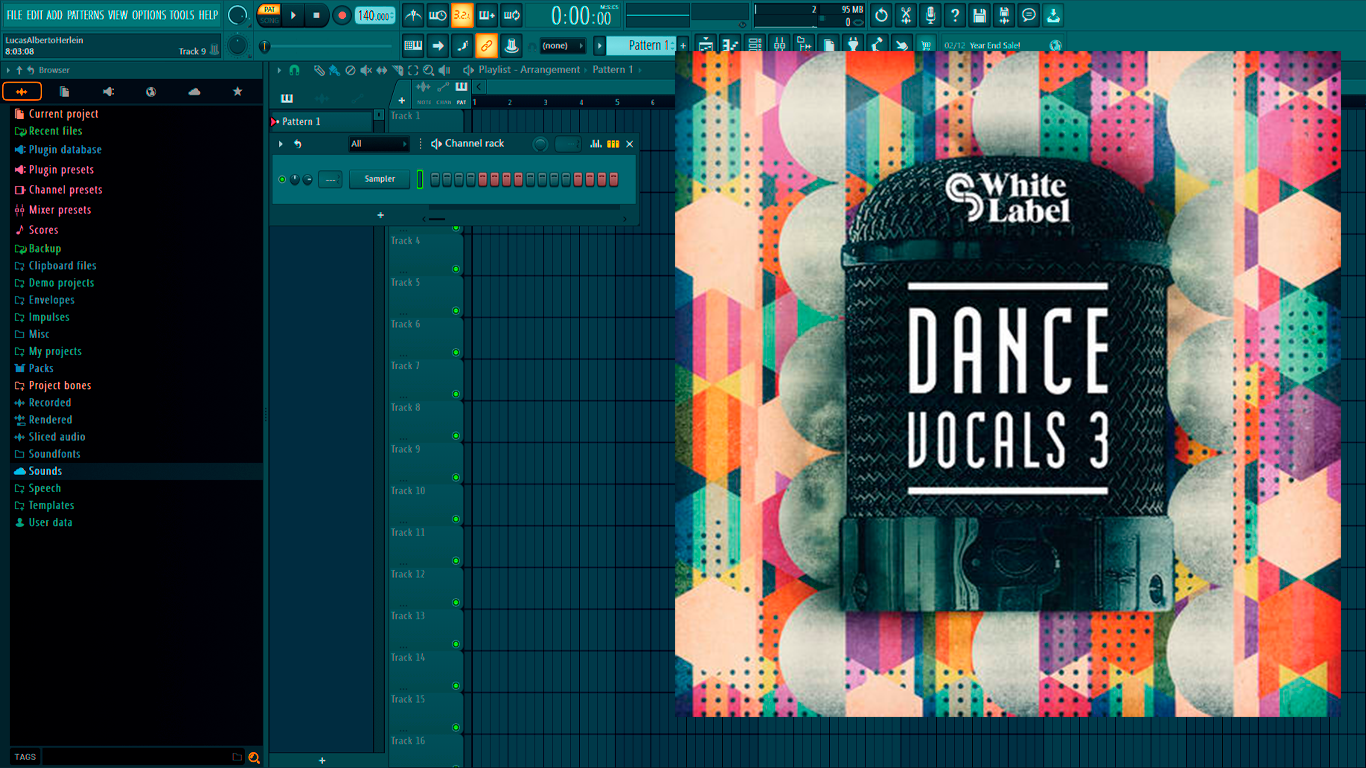Toggle the playlist magnet snap icon
This screenshot has width=1366, height=768.
click(294, 70)
